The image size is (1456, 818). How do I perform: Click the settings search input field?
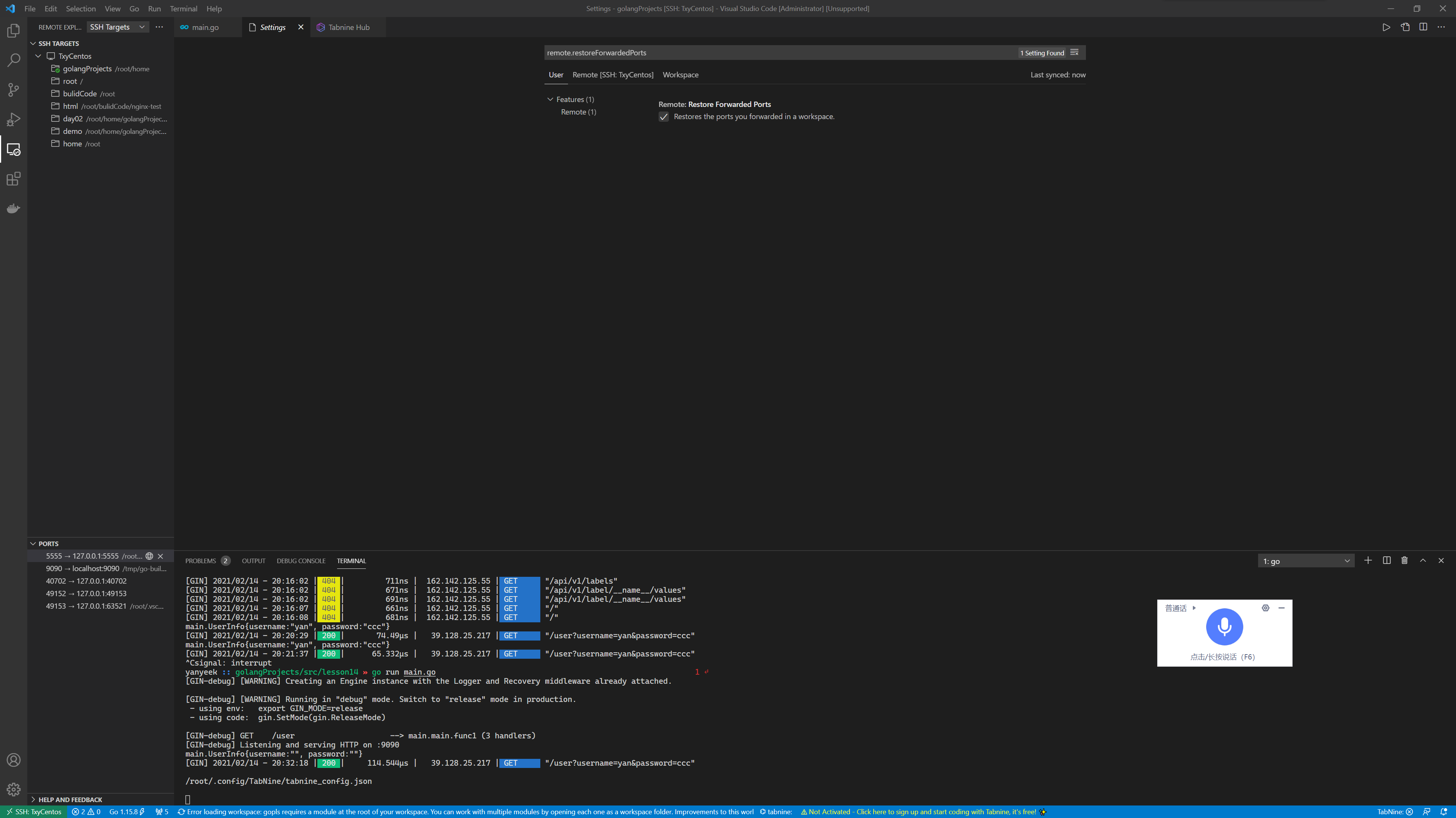pyautogui.click(x=735, y=53)
